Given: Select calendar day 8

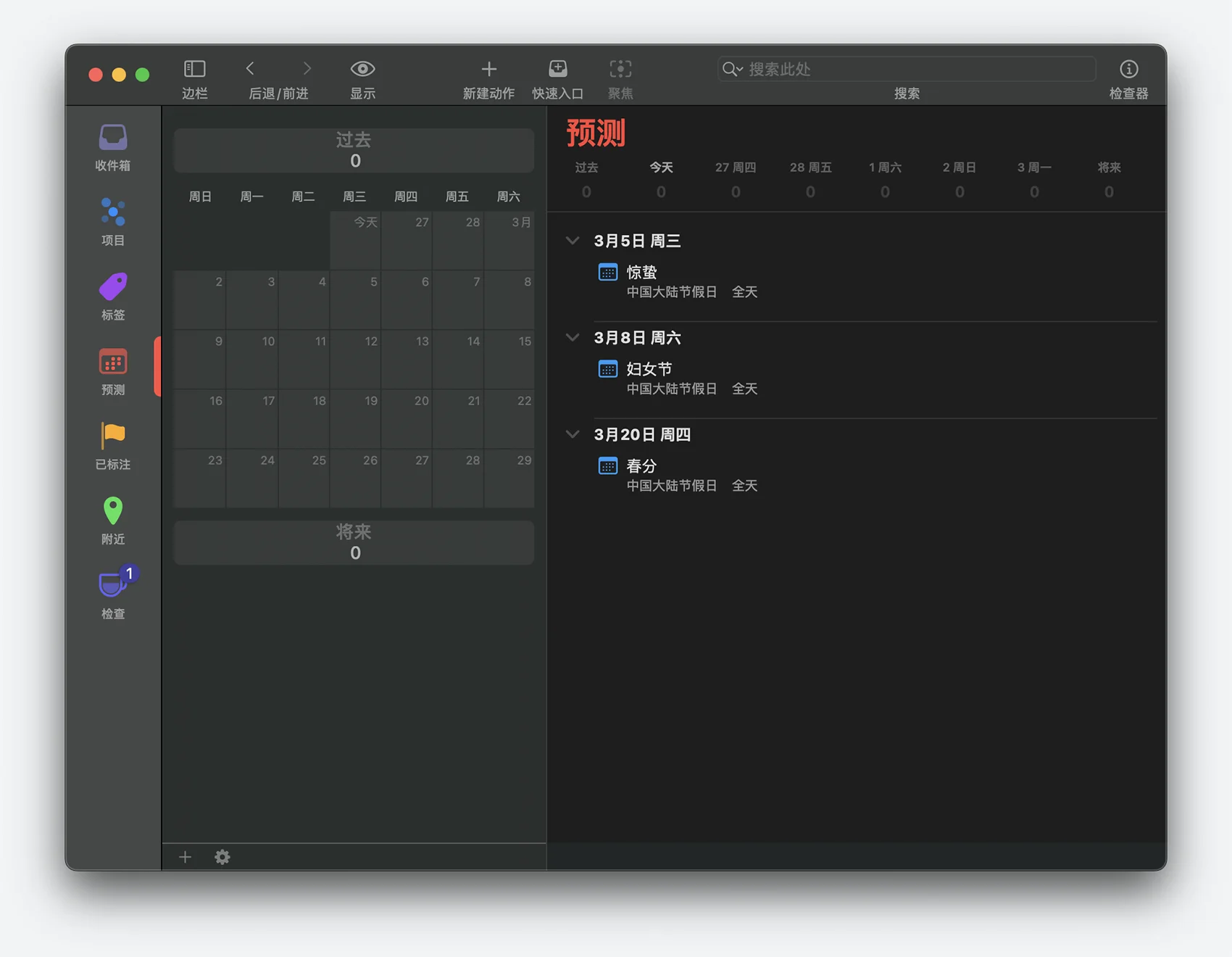Looking at the screenshot, I should pos(509,299).
